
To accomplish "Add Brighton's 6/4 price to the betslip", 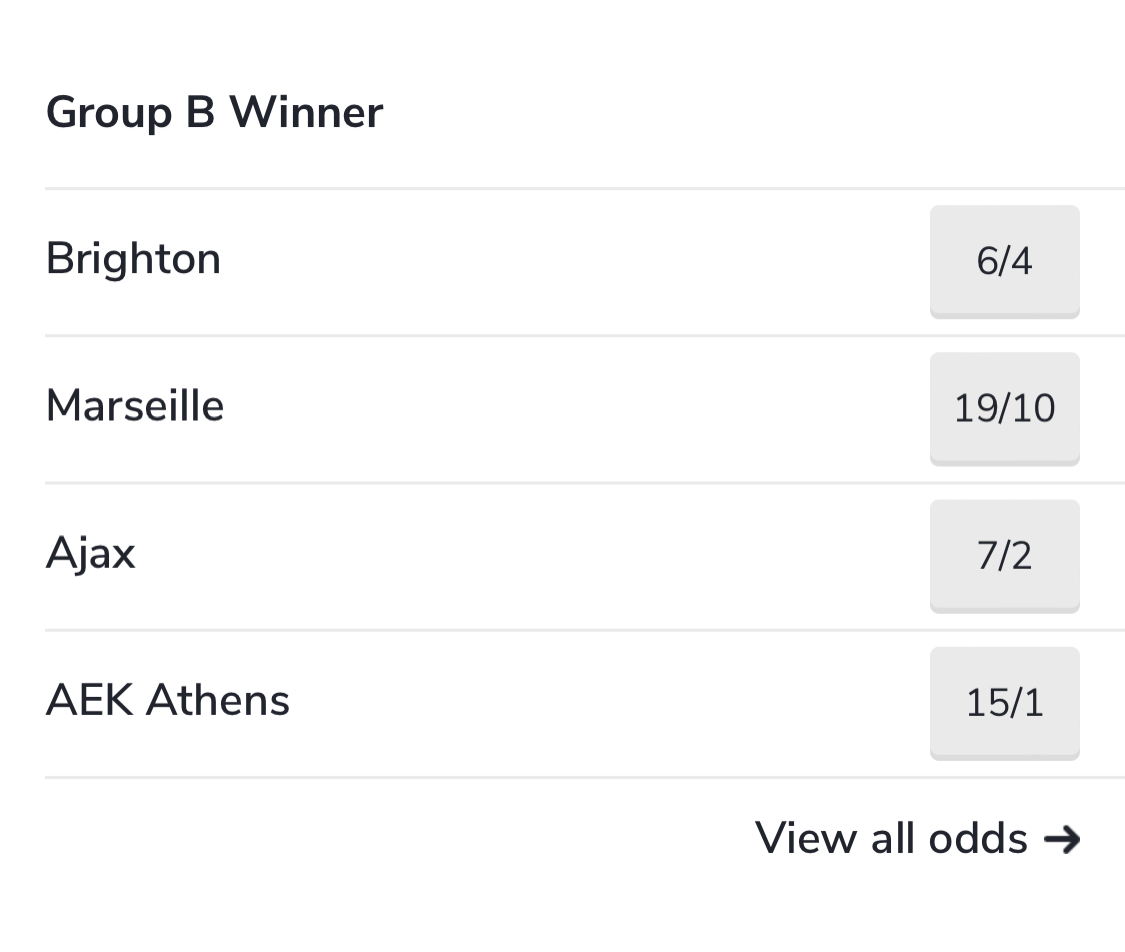I will point(1004,262).
